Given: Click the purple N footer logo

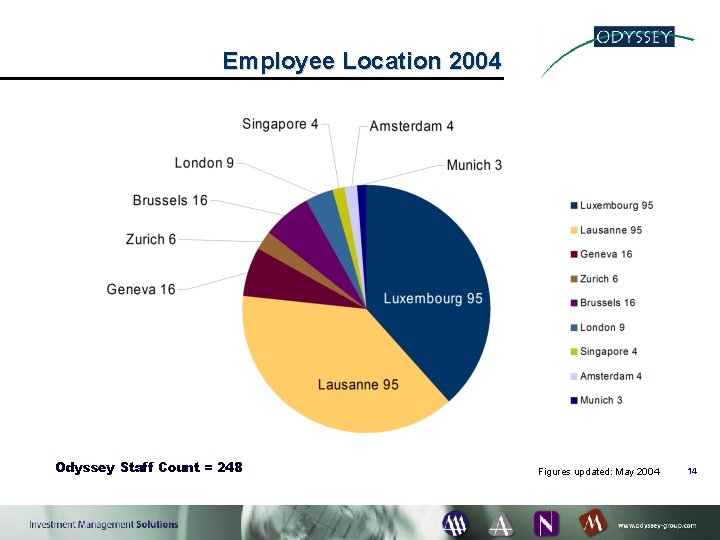Looking at the screenshot, I should 546,523.
